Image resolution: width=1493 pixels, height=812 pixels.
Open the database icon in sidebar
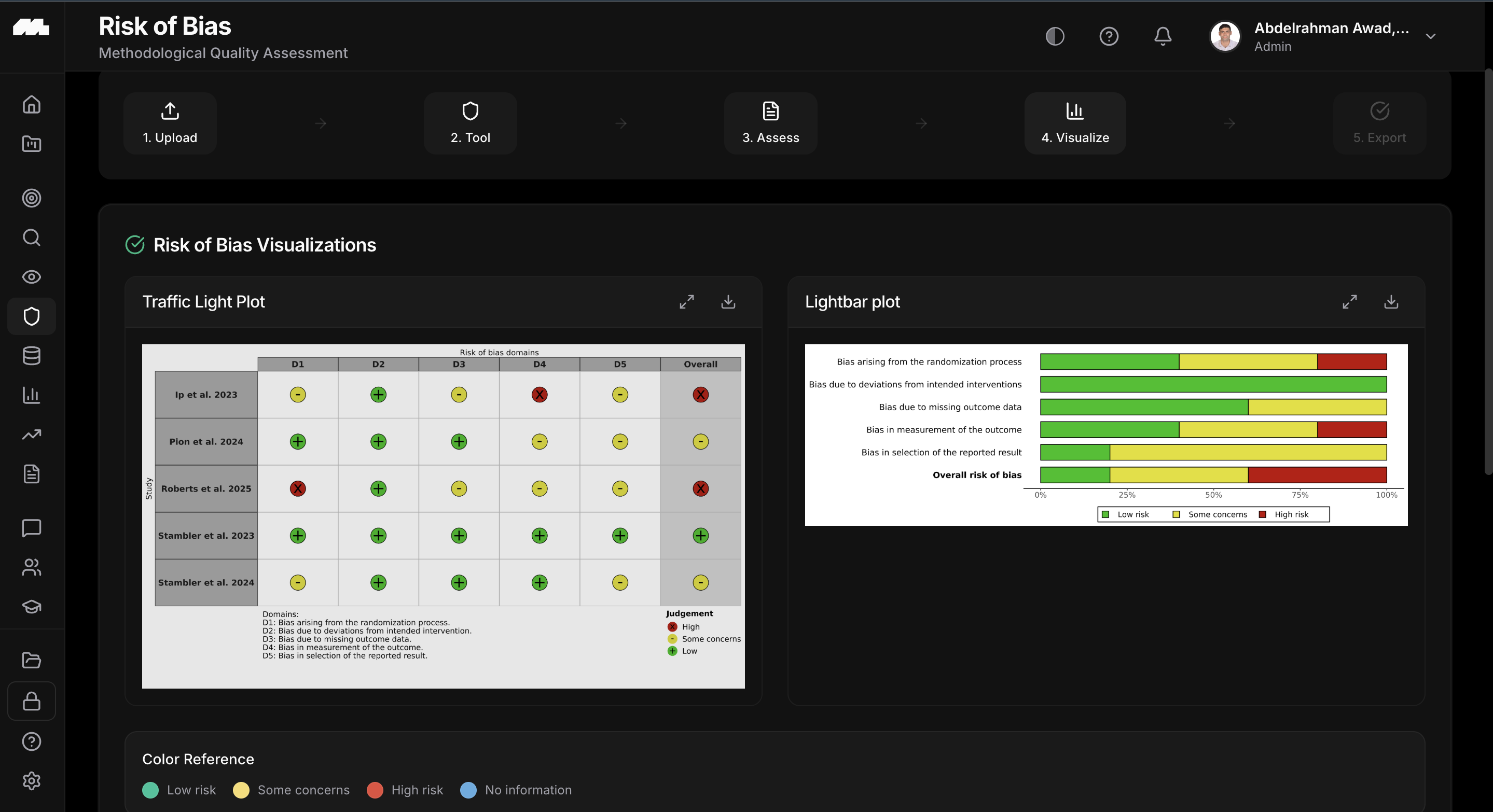click(31, 356)
